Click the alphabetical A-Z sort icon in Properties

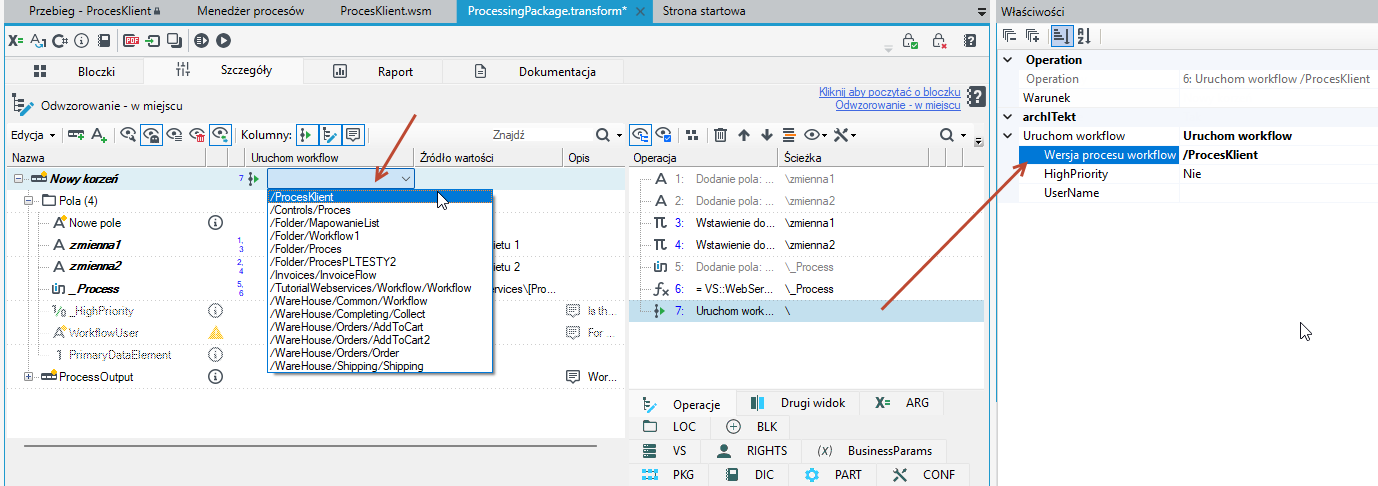(x=1083, y=36)
